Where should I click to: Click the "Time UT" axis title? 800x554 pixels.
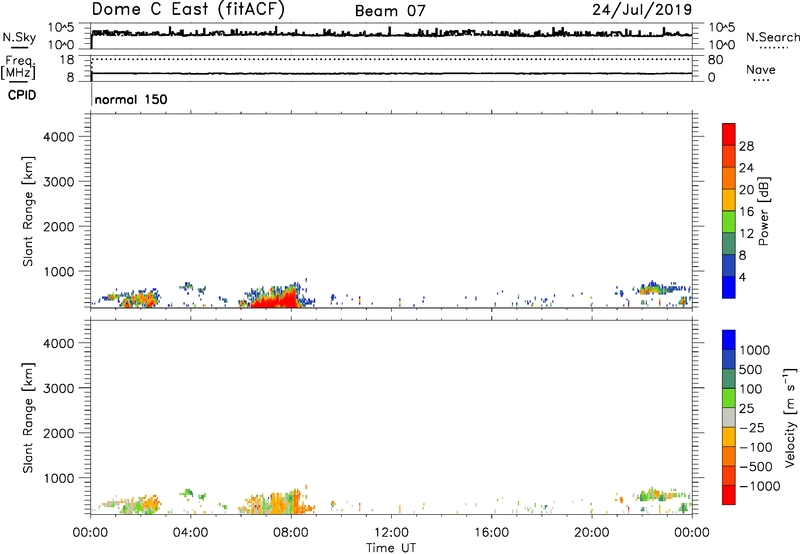click(x=391, y=548)
